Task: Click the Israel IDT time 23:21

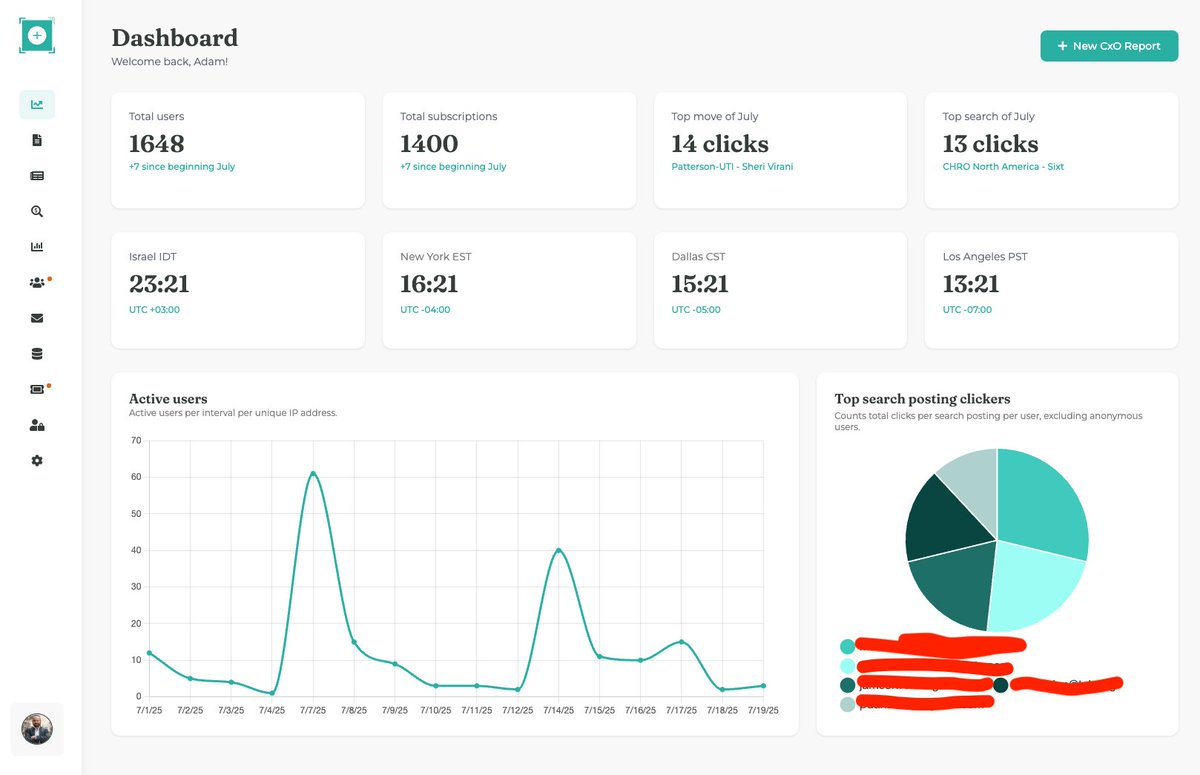Action: 159,284
